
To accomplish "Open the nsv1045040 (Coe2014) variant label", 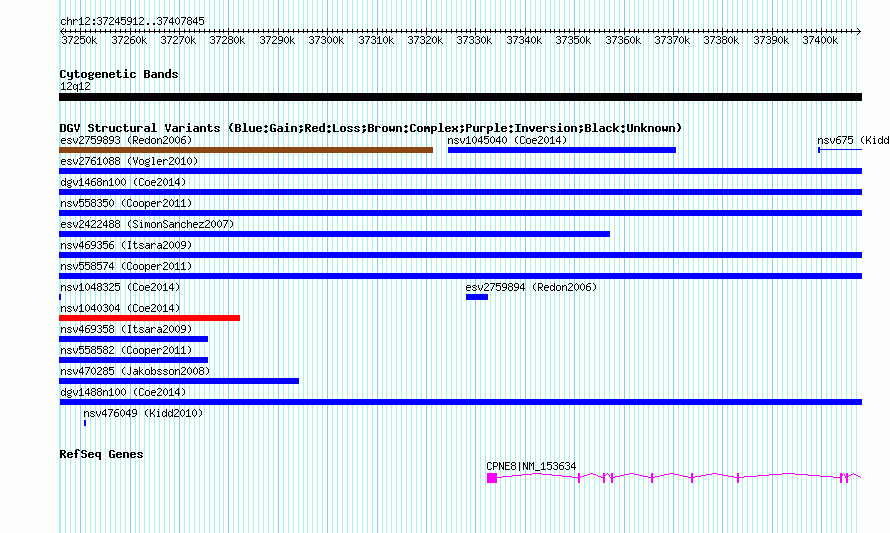I will pos(507,140).
